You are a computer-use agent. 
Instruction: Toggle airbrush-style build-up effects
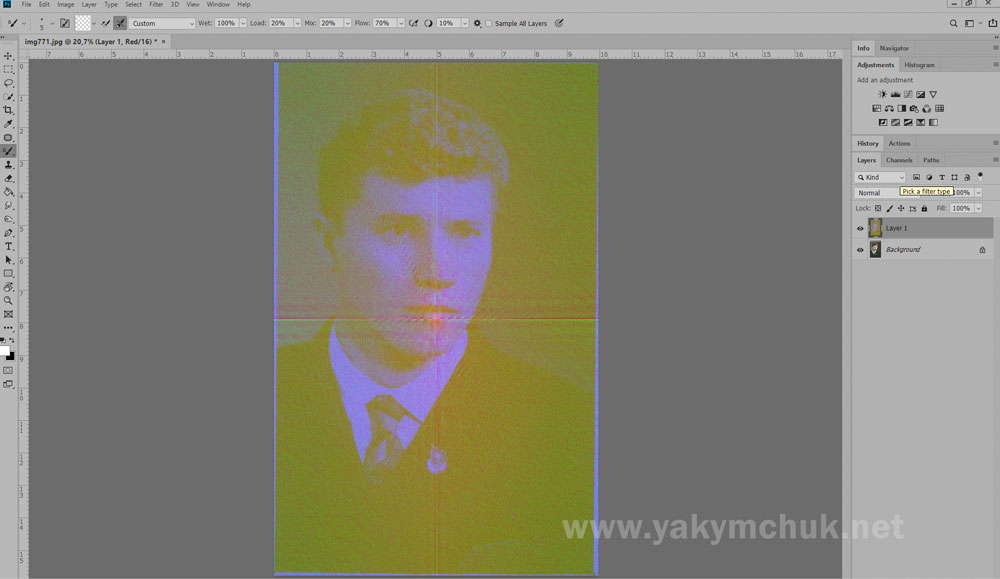(413, 24)
